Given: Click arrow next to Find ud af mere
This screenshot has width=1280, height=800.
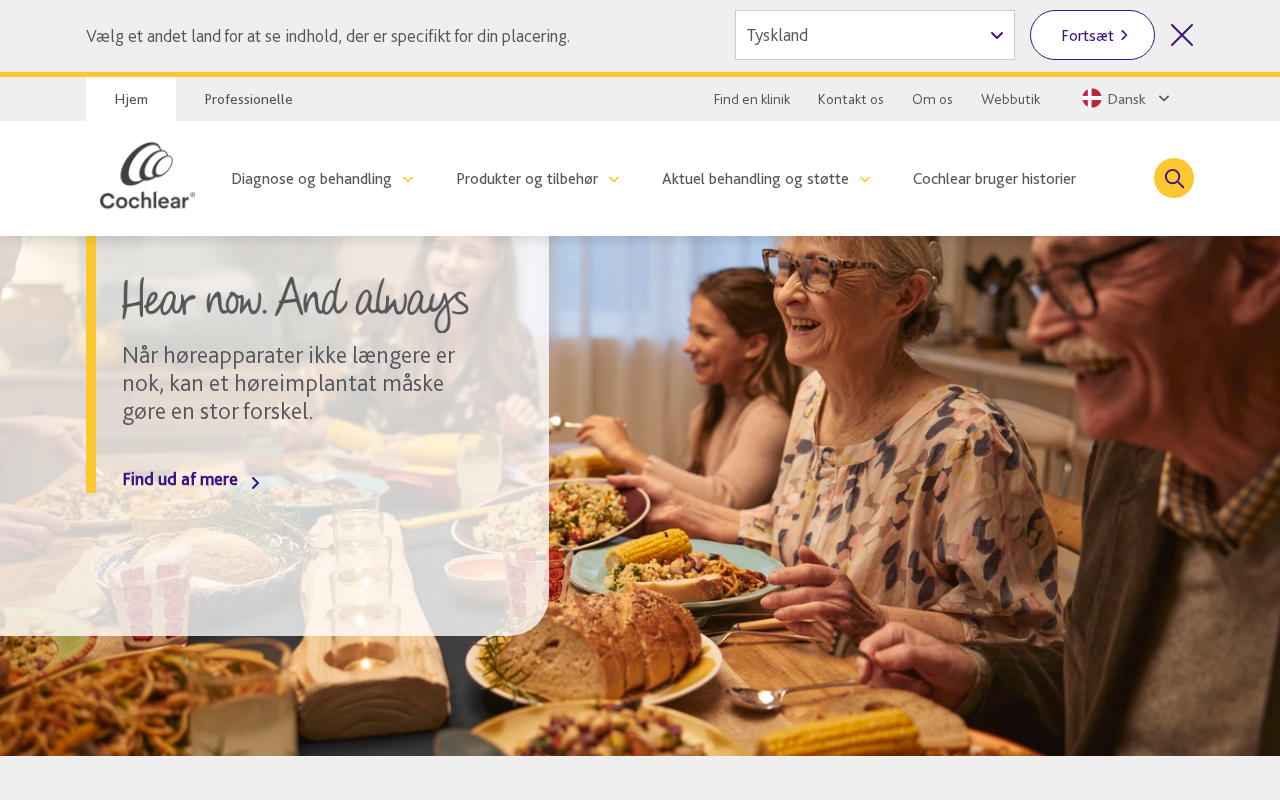Looking at the screenshot, I should tap(255, 483).
